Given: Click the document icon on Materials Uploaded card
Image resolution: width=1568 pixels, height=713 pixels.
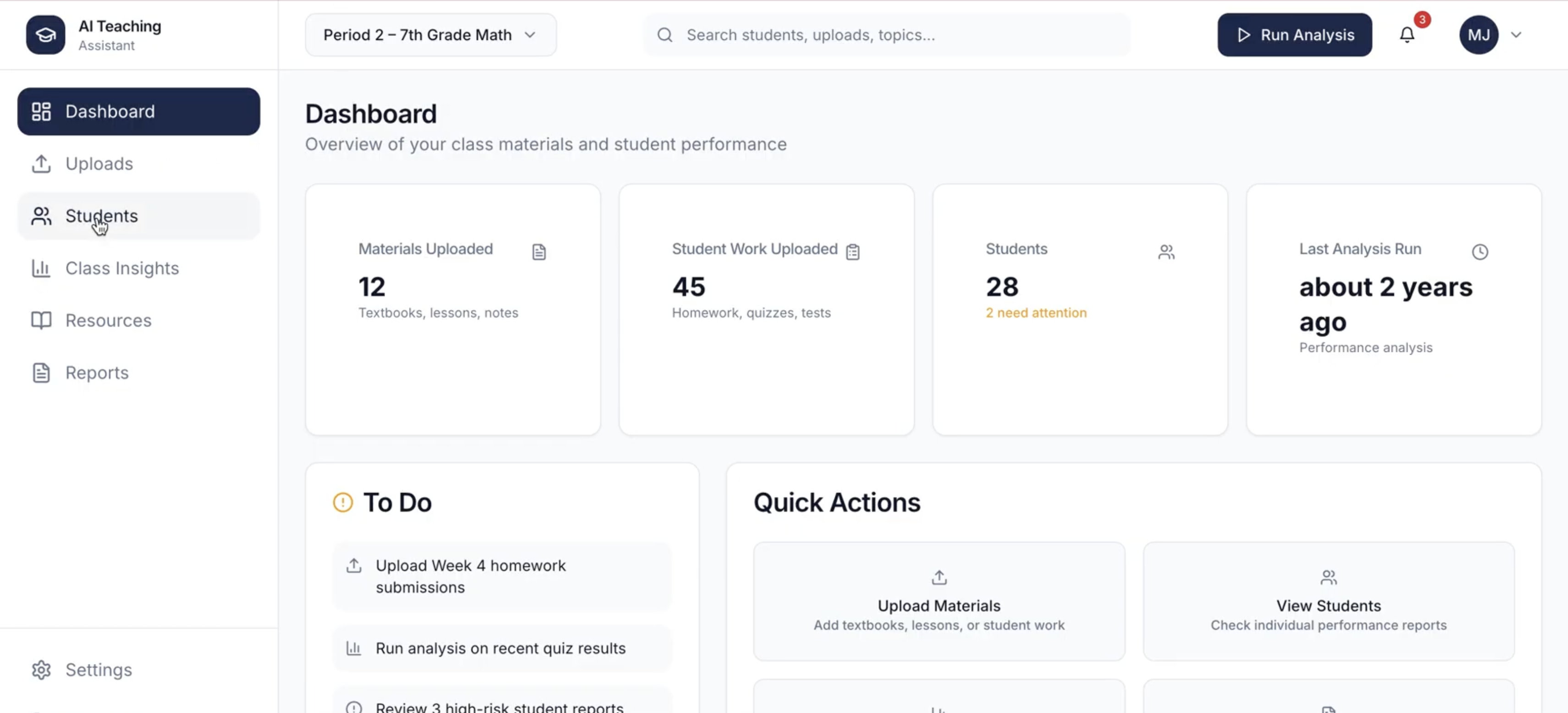Looking at the screenshot, I should click(539, 251).
